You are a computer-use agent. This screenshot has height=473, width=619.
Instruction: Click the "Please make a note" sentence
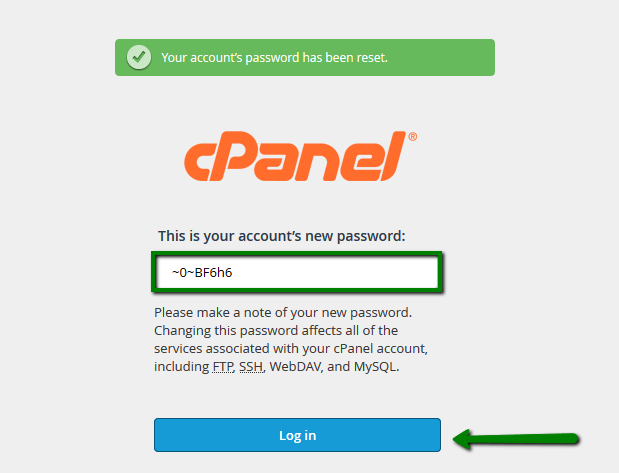(x=283, y=312)
